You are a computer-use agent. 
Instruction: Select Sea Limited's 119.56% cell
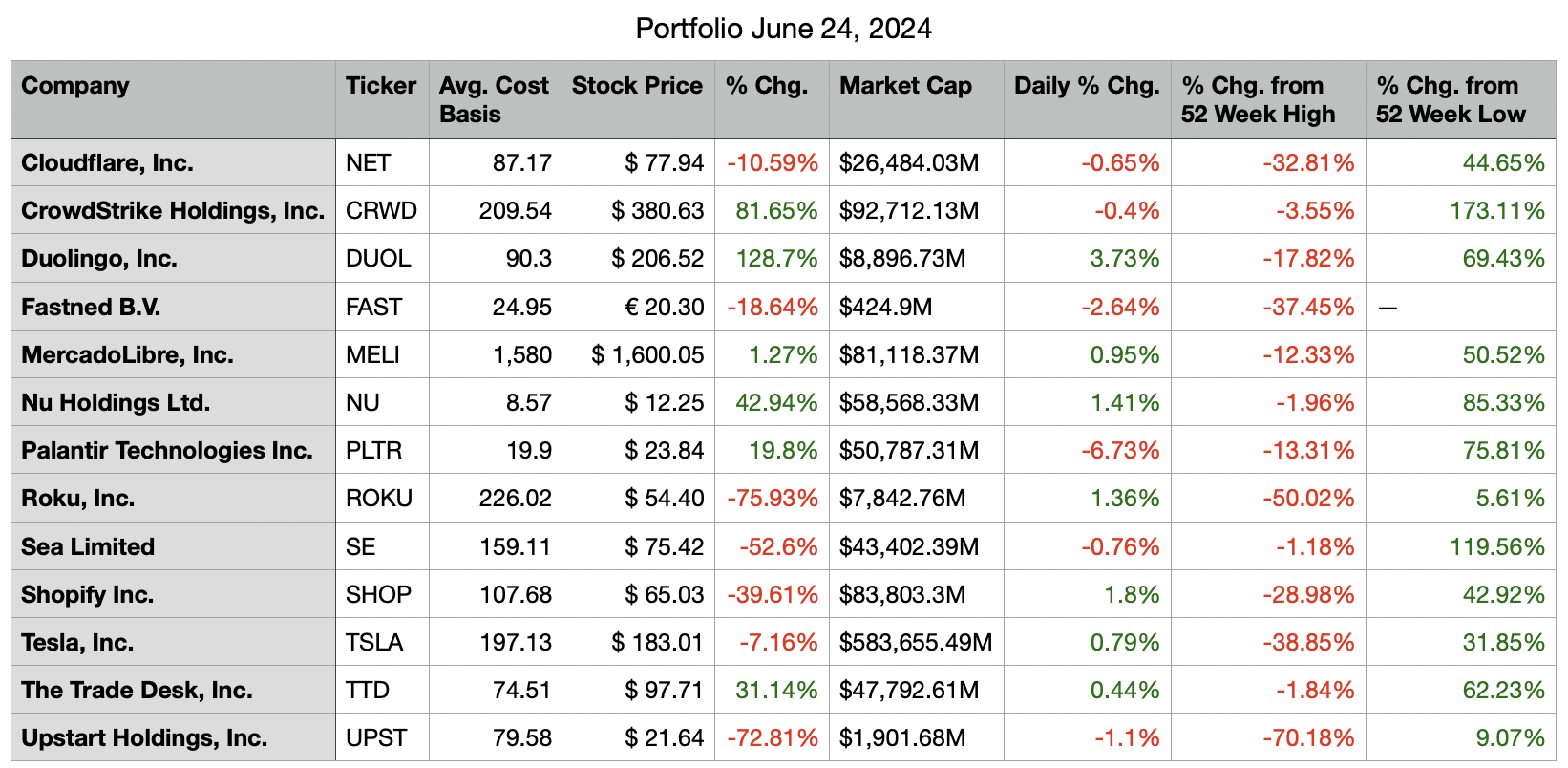tap(1495, 547)
